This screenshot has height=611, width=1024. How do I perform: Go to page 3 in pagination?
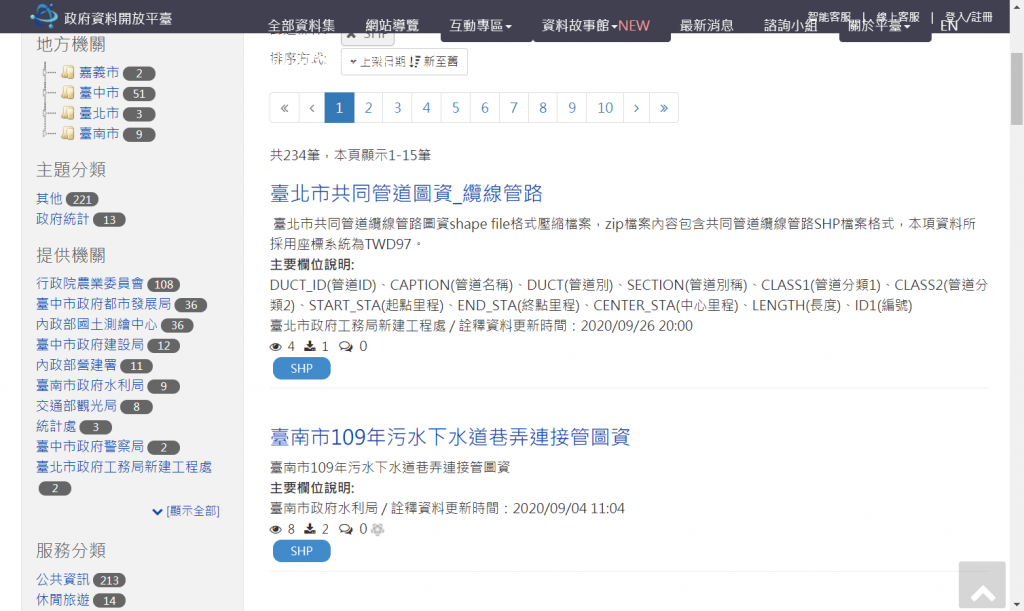click(x=397, y=108)
